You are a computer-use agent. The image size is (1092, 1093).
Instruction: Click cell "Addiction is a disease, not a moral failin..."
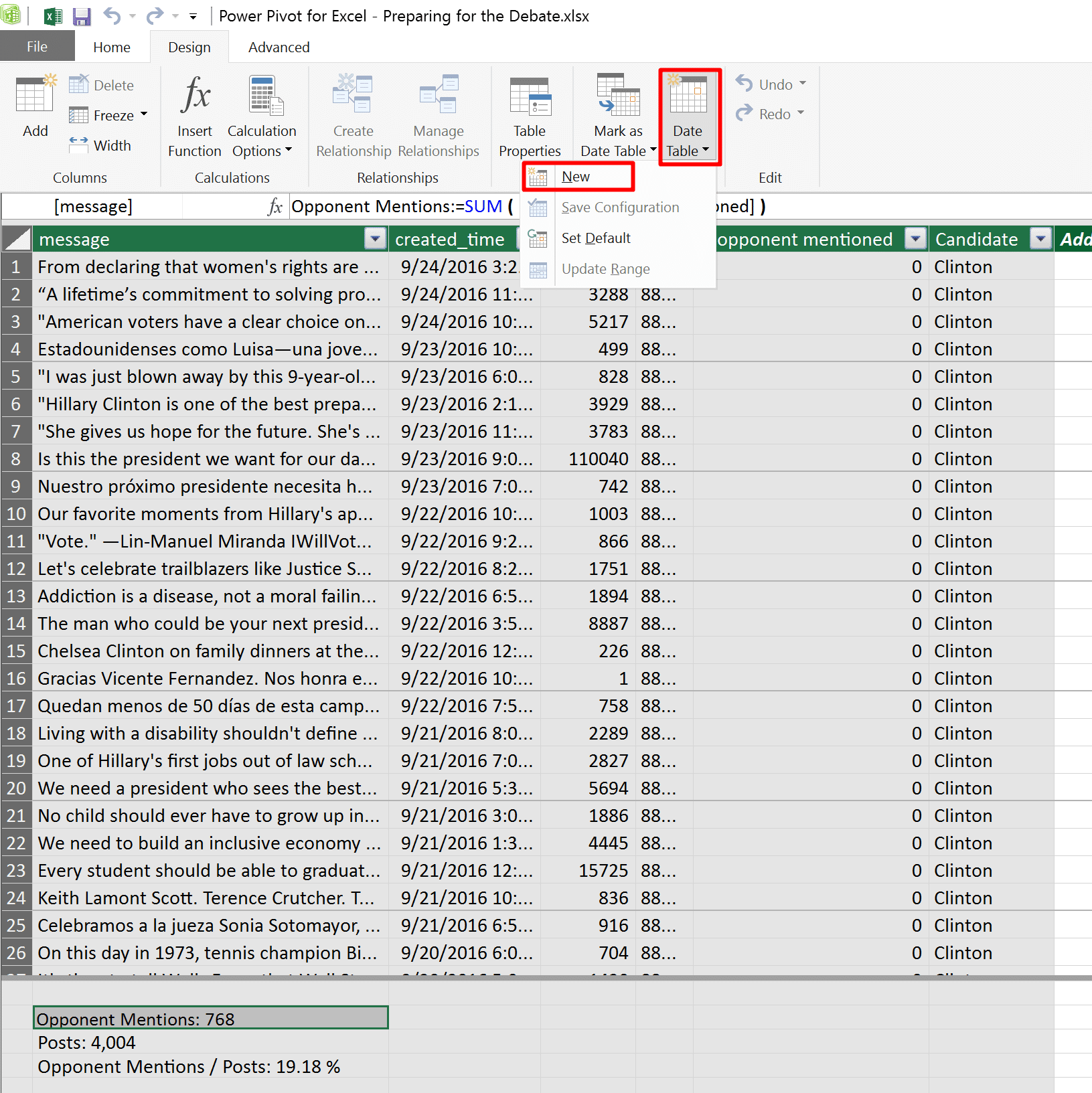pyautogui.click(x=210, y=596)
